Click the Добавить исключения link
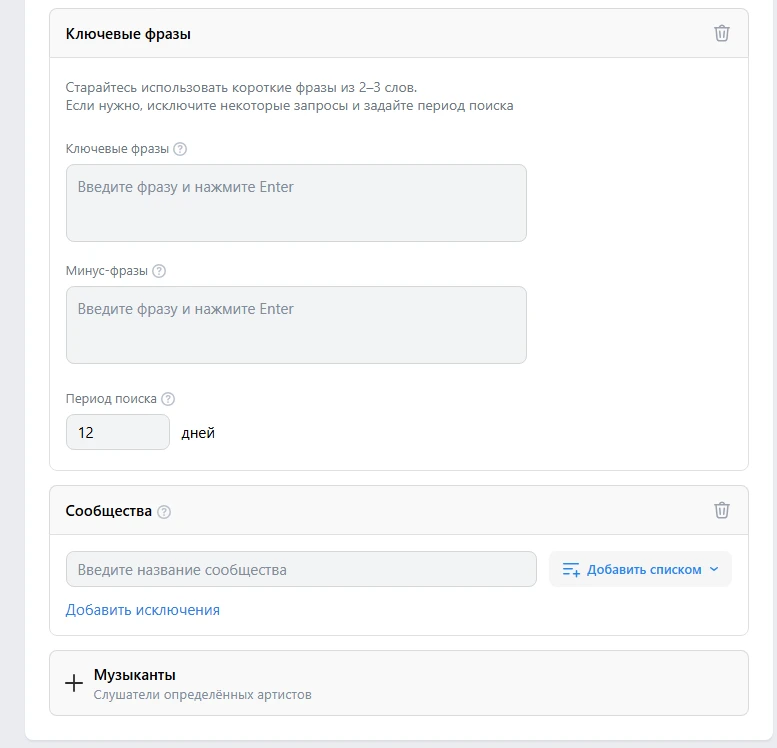This screenshot has width=777, height=748. pos(143,610)
